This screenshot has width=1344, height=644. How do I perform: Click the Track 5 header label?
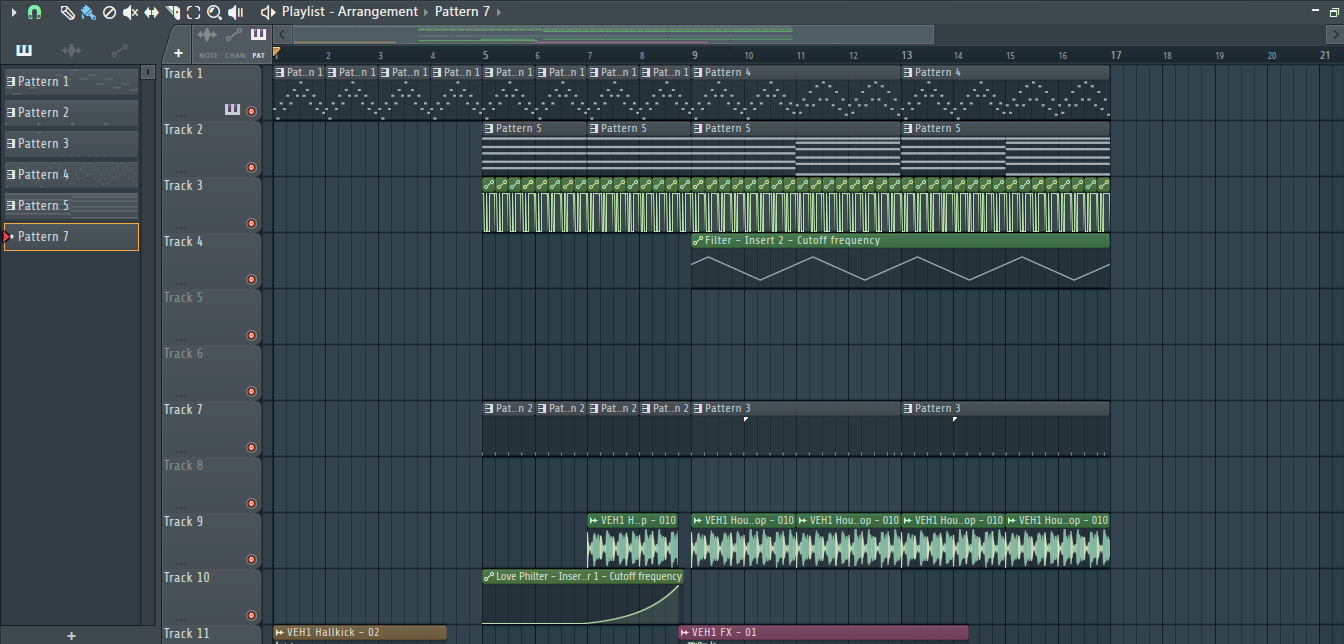[x=183, y=298]
